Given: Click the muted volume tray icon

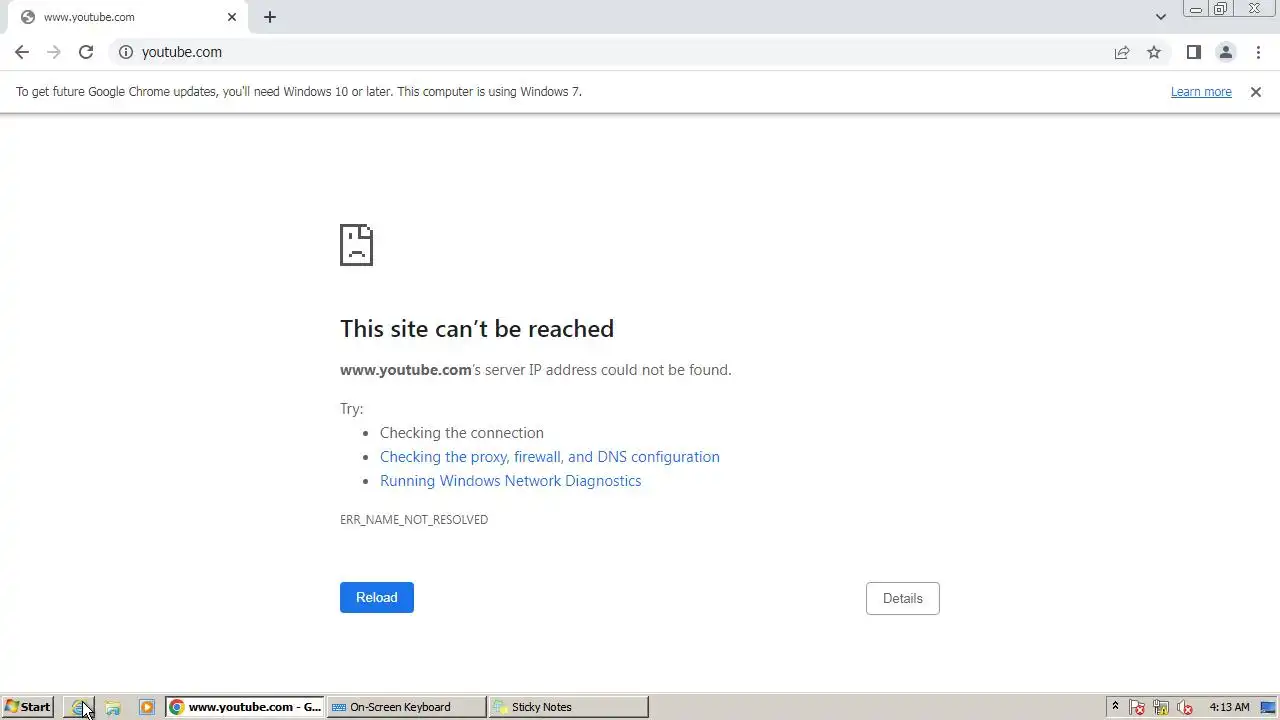Looking at the screenshot, I should [1185, 707].
